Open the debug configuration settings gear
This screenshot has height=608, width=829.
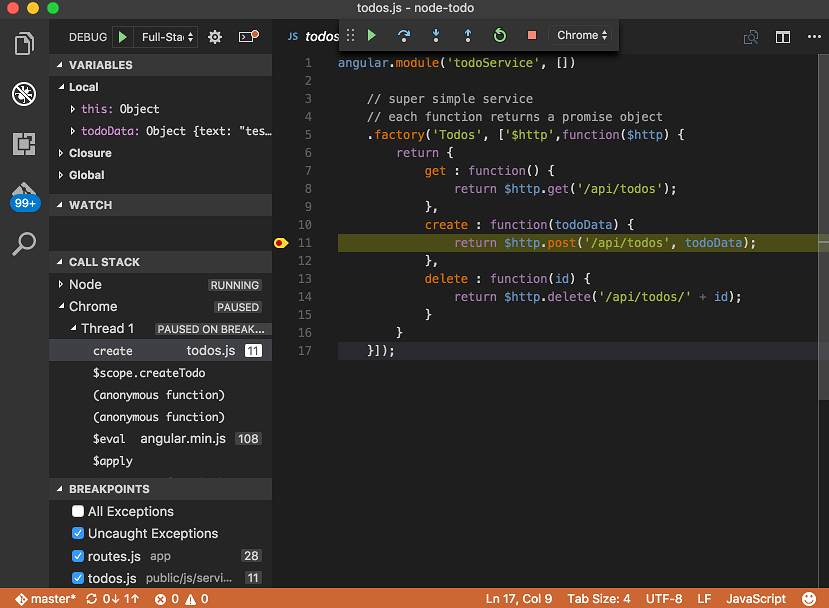point(214,36)
